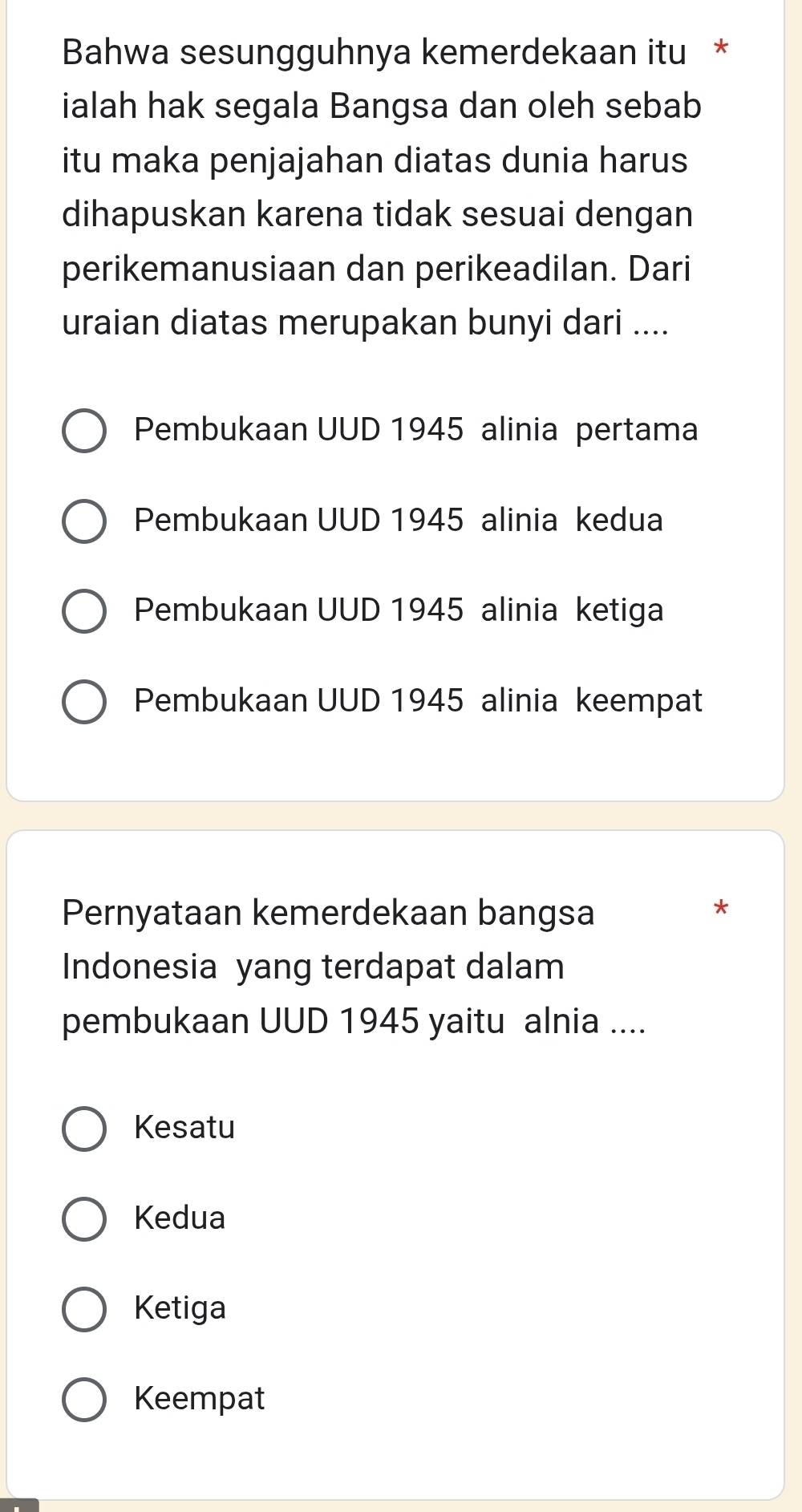This screenshot has width=802, height=1512.
Task: Click the 'Pembukaan UUD 1945 alinia keempat' label
Action: [x=418, y=701]
